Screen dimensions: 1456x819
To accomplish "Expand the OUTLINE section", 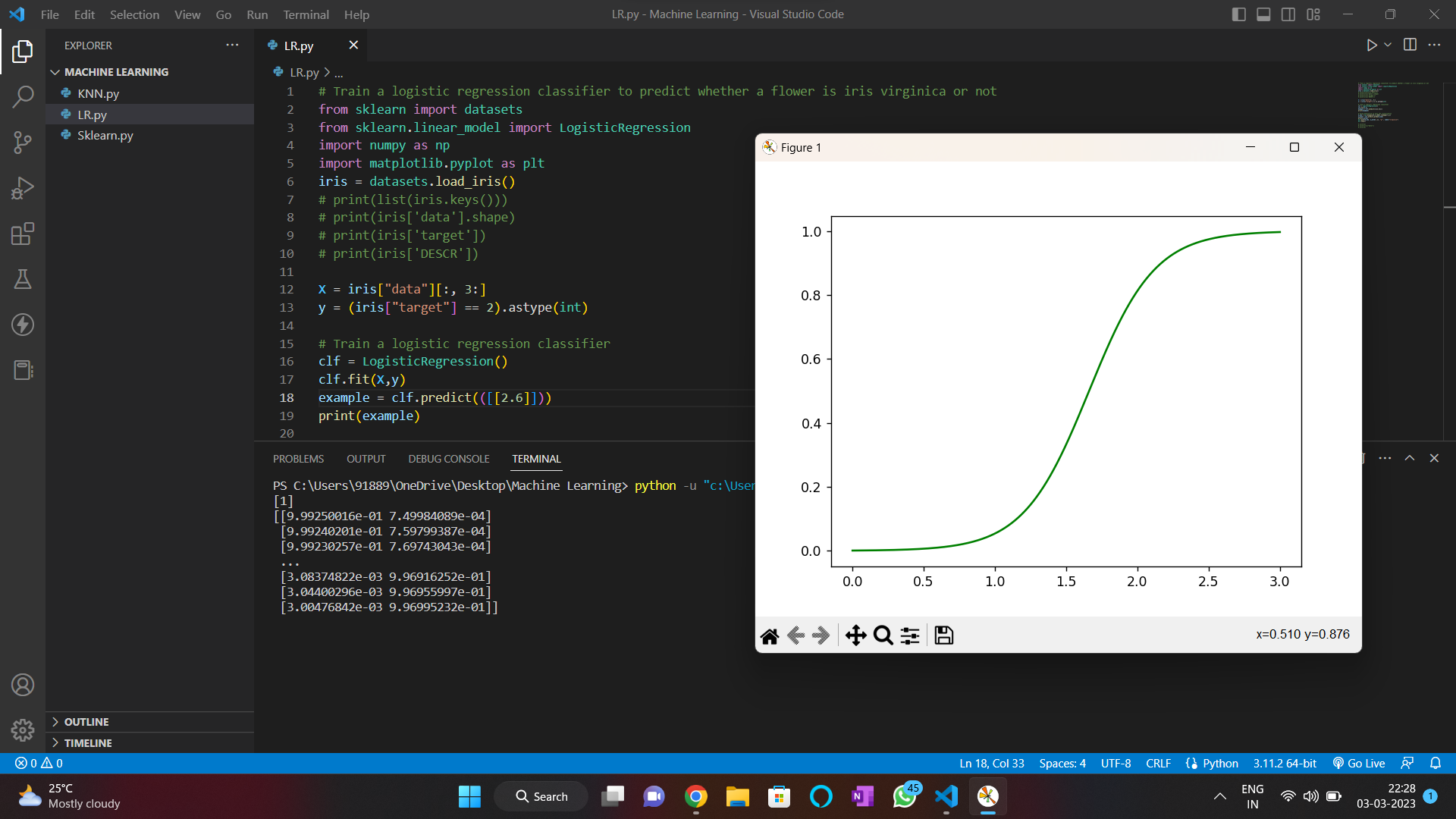I will [86, 722].
